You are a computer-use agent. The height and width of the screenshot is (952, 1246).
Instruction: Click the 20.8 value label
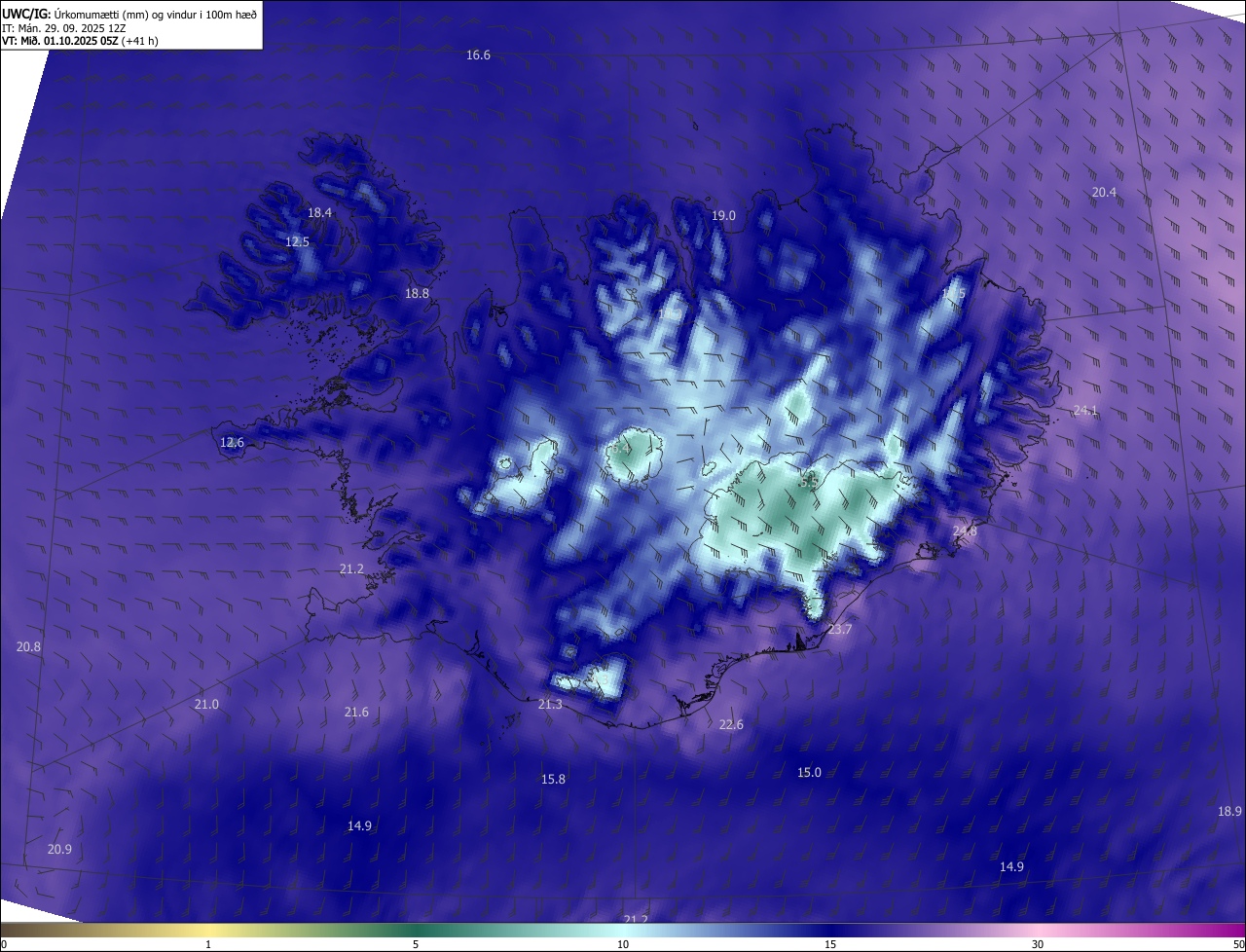pos(29,647)
